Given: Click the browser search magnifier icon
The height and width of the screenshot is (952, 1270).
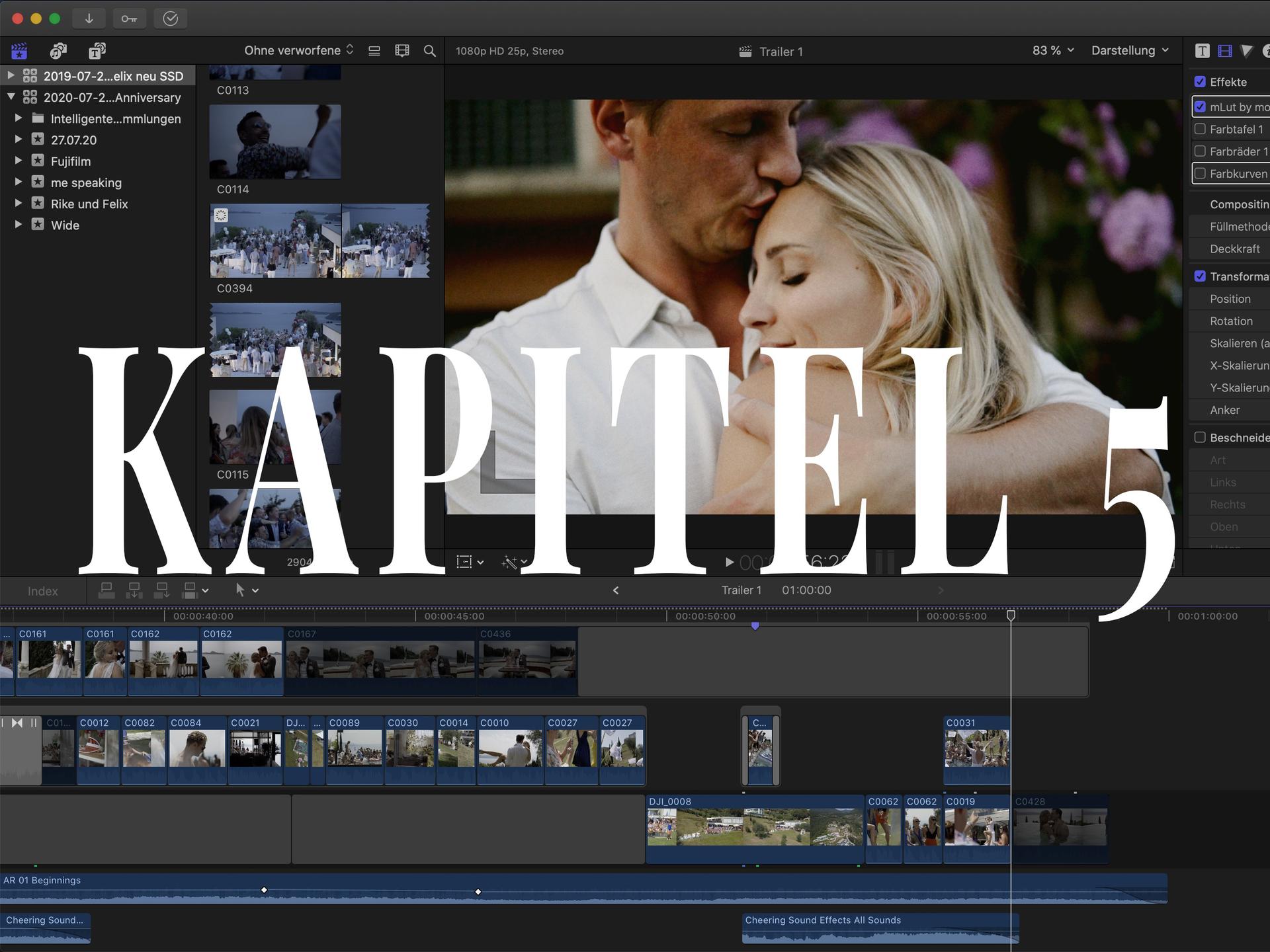Looking at the screenshot, I should [429, 51].
